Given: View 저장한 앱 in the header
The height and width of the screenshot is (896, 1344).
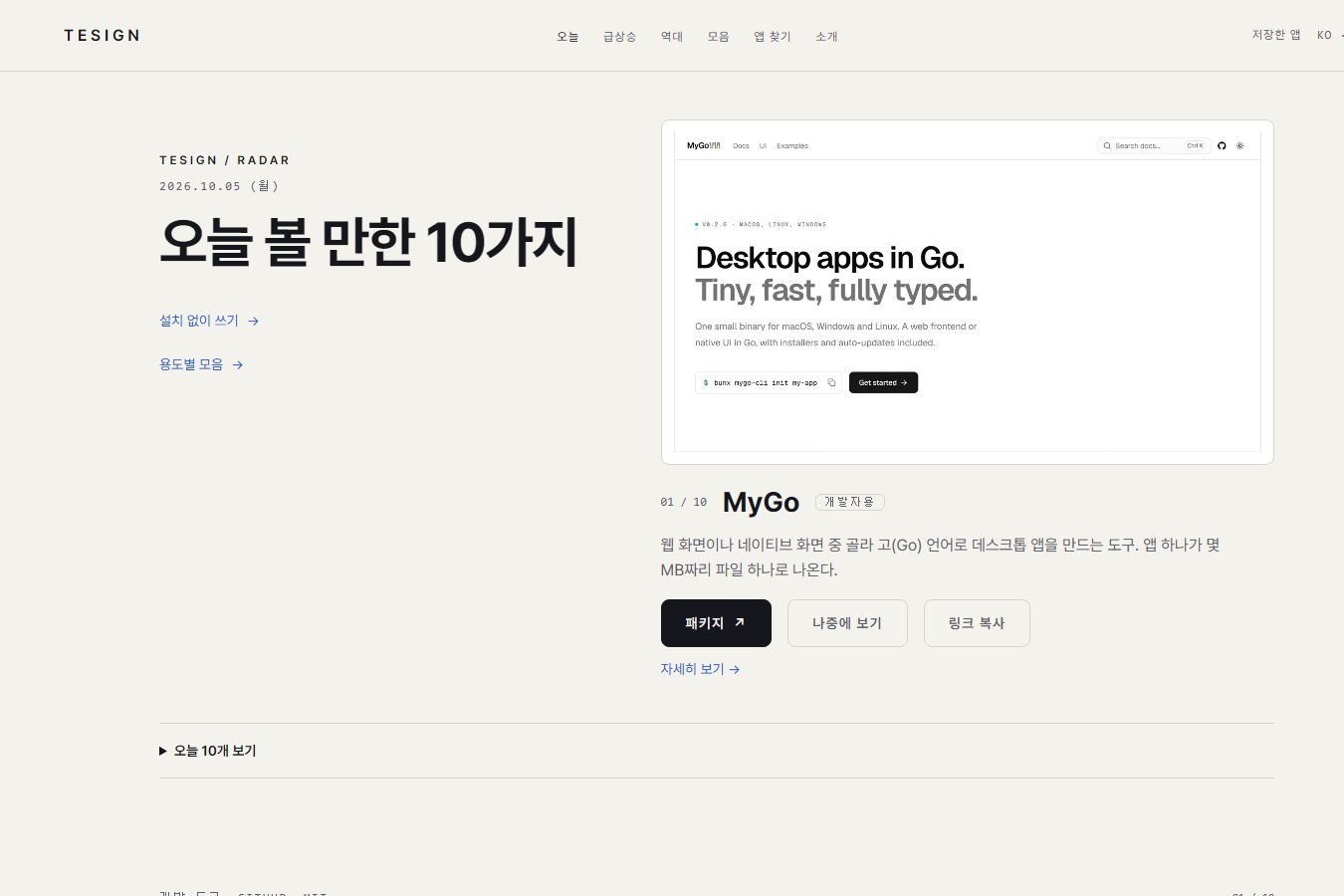Looking at the screenshot, I should click(1276, 35).
